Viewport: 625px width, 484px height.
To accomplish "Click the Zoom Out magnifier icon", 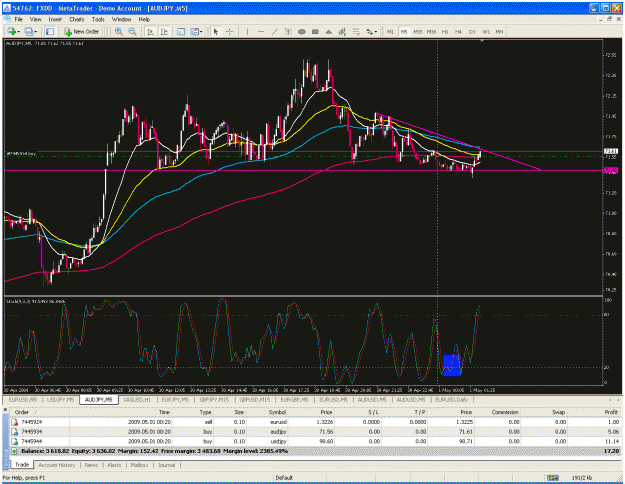I will 132,31.
